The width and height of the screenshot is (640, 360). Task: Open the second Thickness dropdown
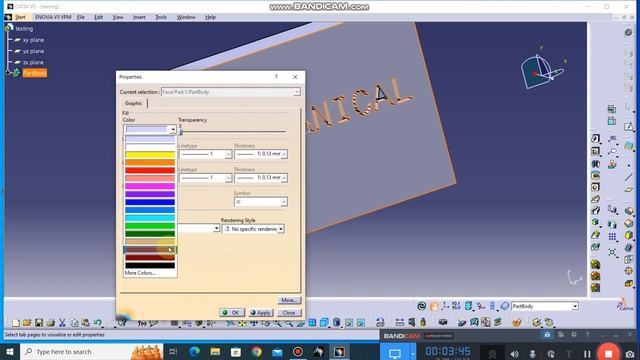point(284,178)
